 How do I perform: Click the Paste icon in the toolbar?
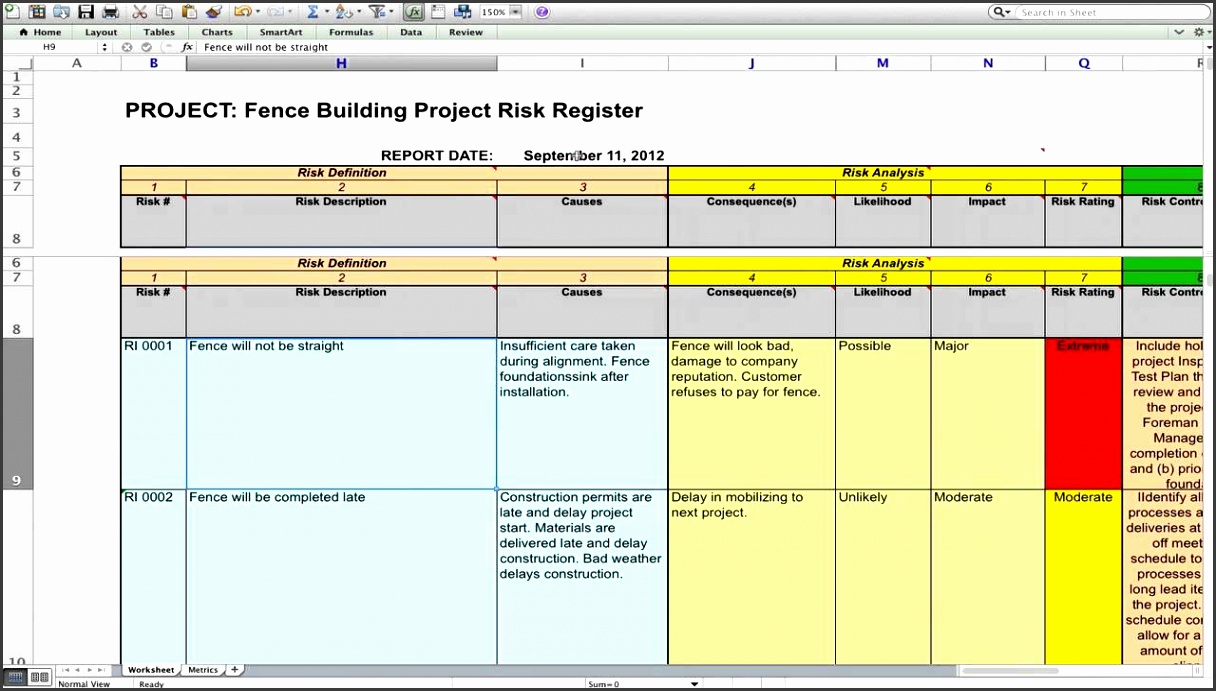(189, 11)
